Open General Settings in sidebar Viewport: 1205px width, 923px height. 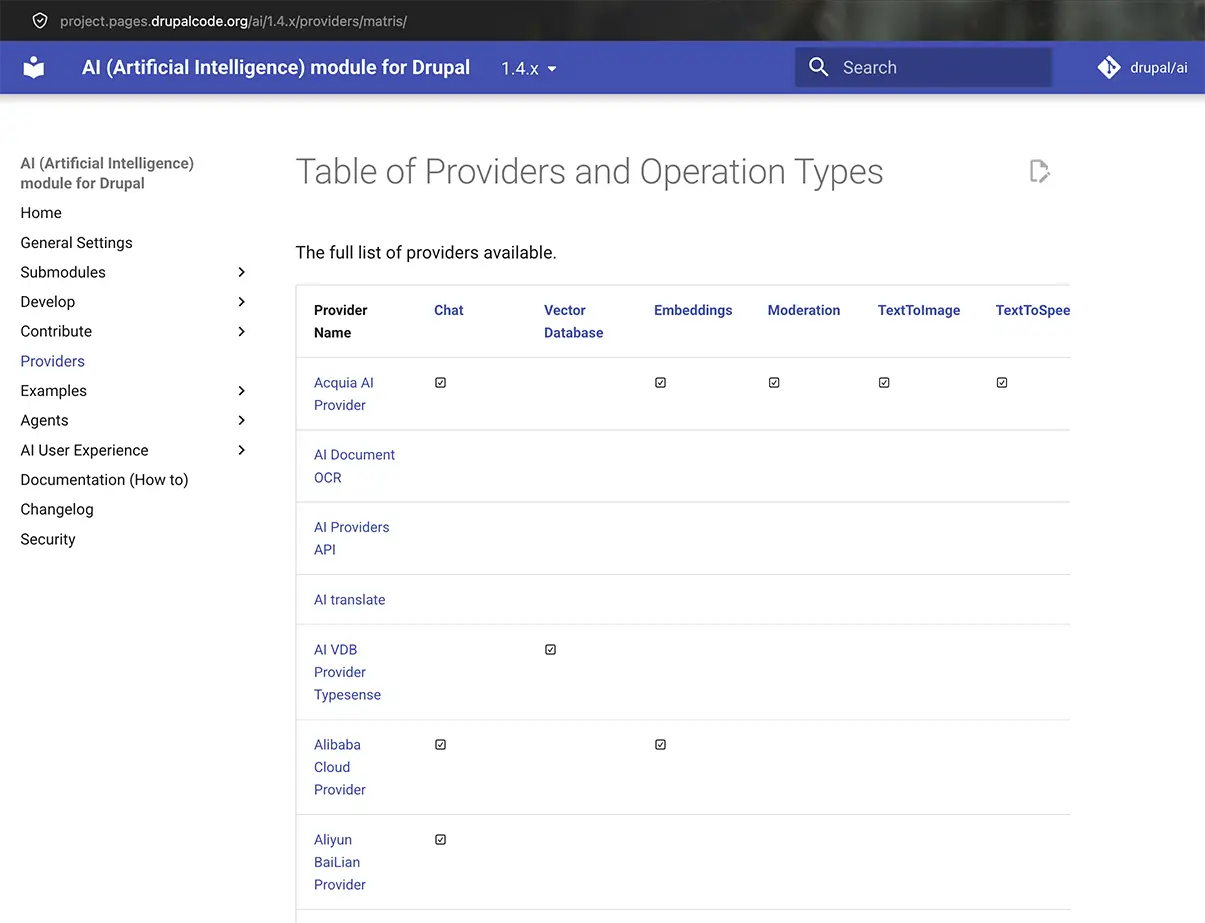click(x=76, y=242)
